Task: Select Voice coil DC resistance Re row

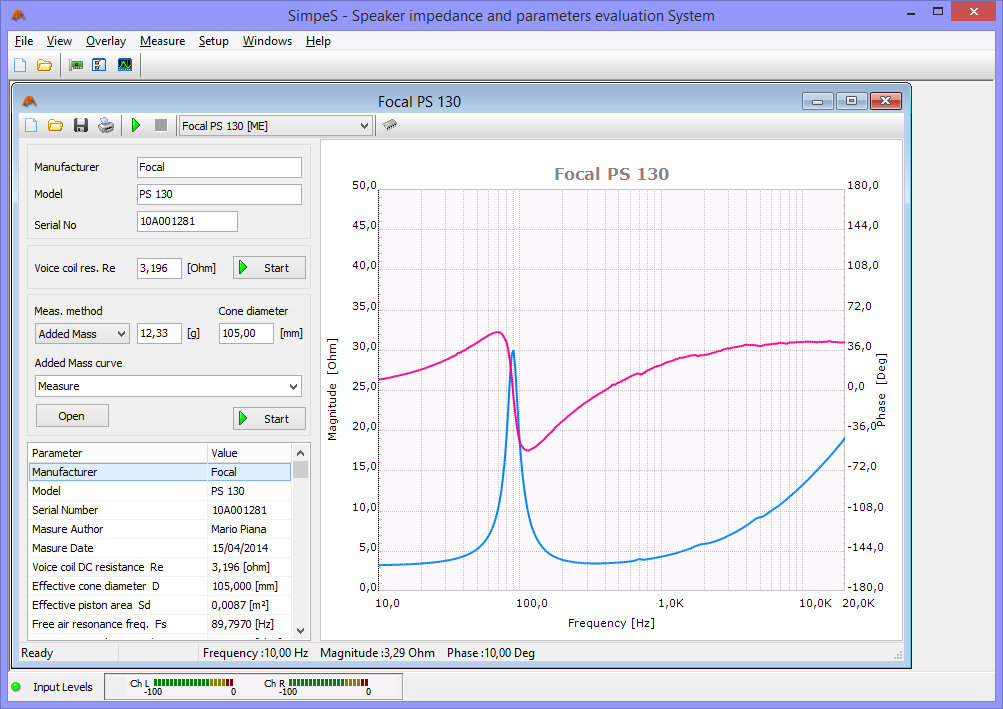Action: 160,567
